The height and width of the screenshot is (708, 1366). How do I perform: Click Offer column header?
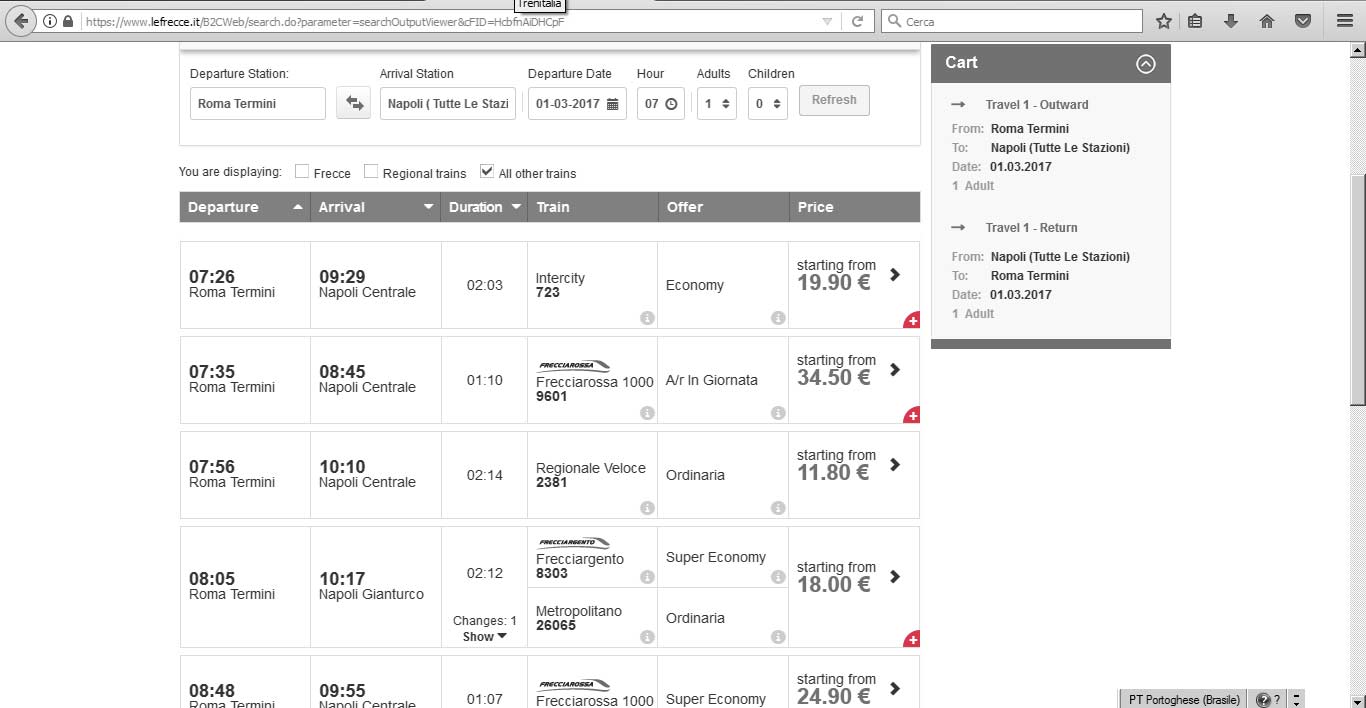click(x=723, y=207)
